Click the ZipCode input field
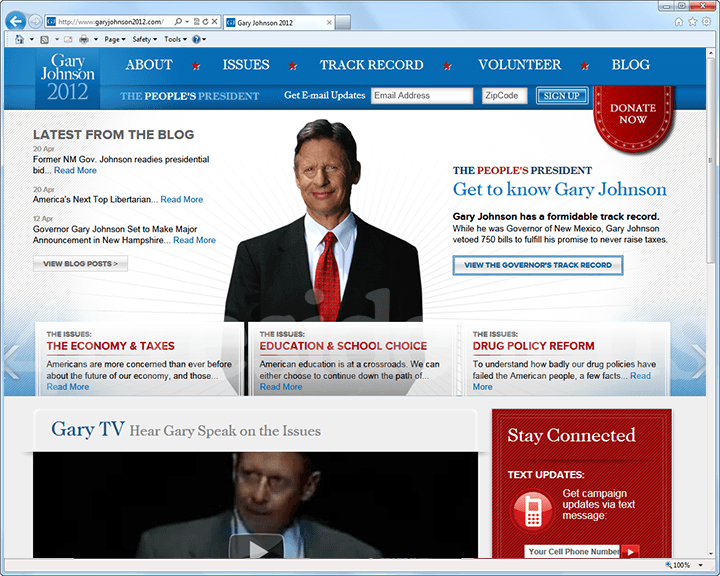Viewport: 720px width, 576px height. (504, 96)
